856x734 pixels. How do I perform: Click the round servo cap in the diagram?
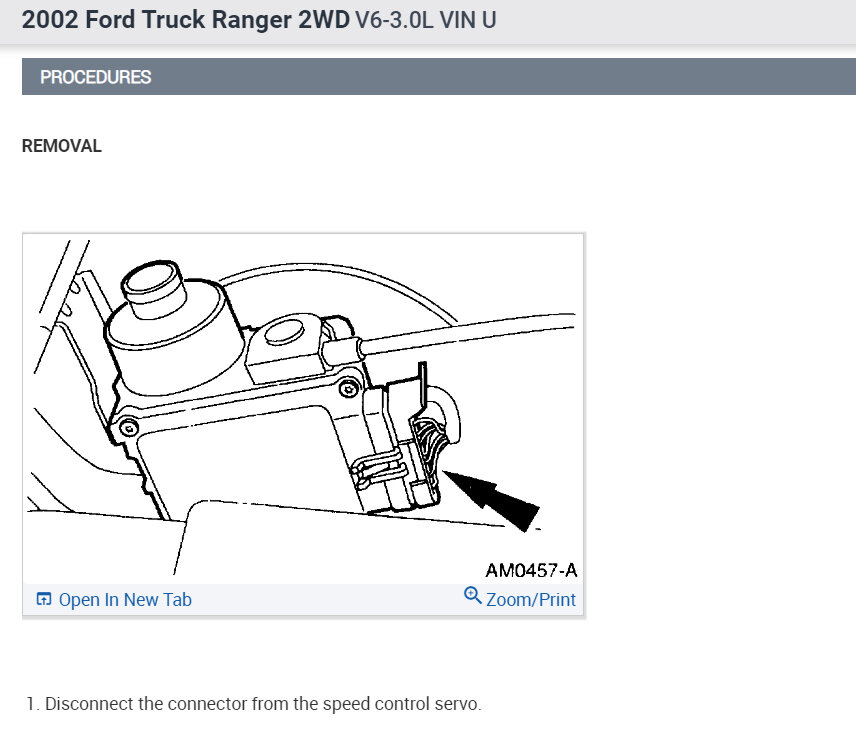click(x=153, y=289)
